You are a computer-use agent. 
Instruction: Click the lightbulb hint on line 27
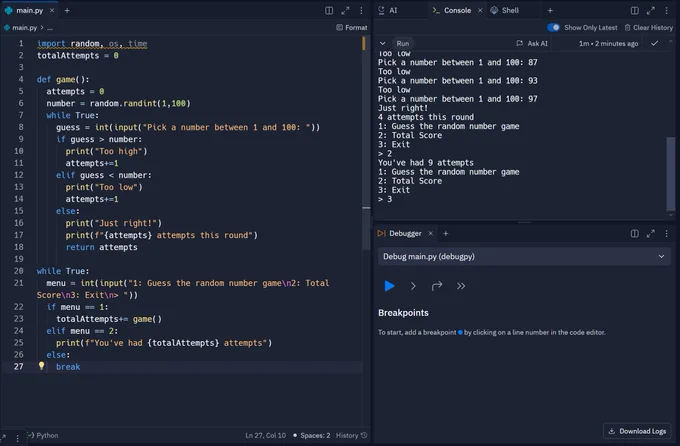(x=41, y=366)
